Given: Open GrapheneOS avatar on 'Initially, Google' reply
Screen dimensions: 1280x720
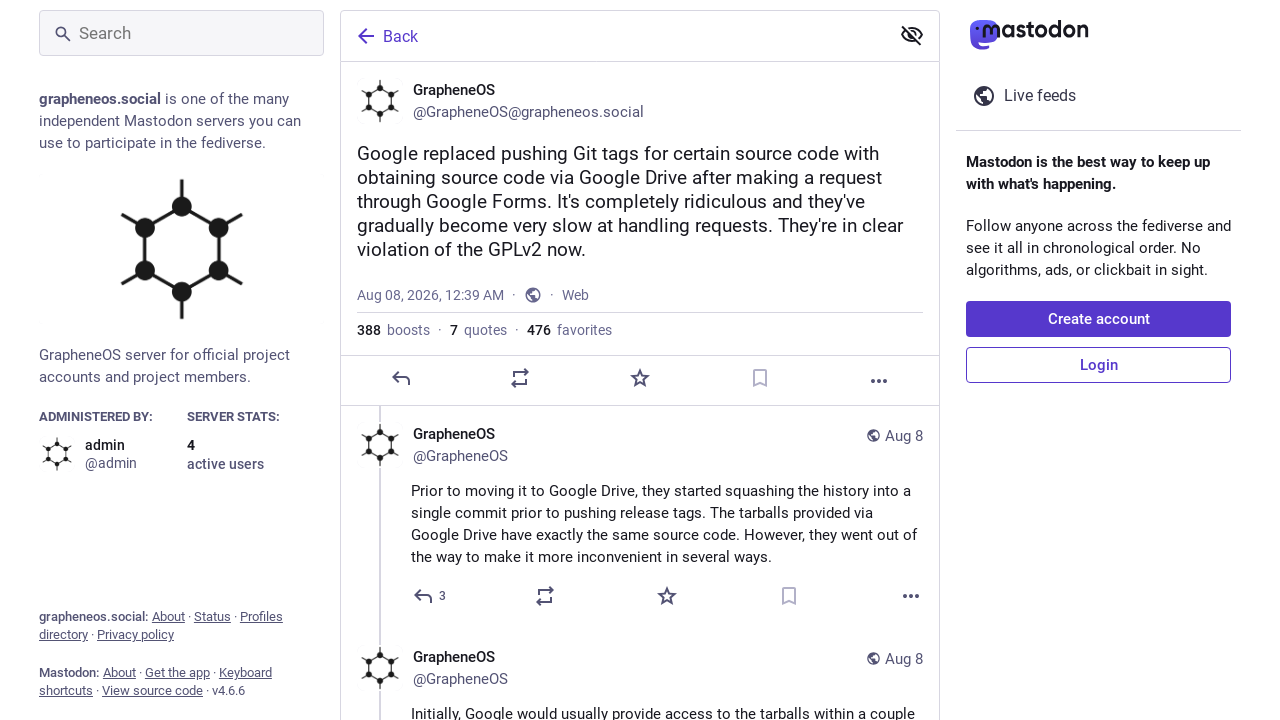Looking at the screenshot, I should pyautogui.click(x=380, y=668).
